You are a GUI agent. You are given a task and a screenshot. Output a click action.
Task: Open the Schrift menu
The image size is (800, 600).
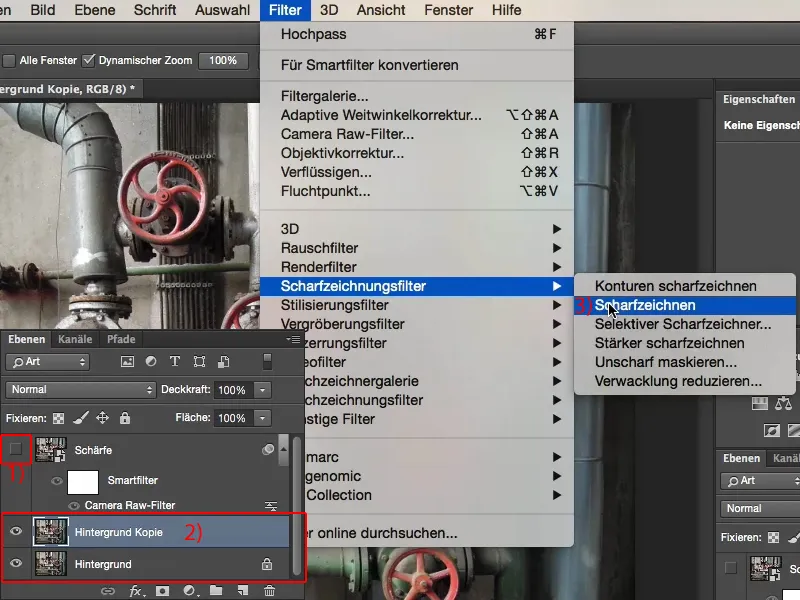click(155, 10)
